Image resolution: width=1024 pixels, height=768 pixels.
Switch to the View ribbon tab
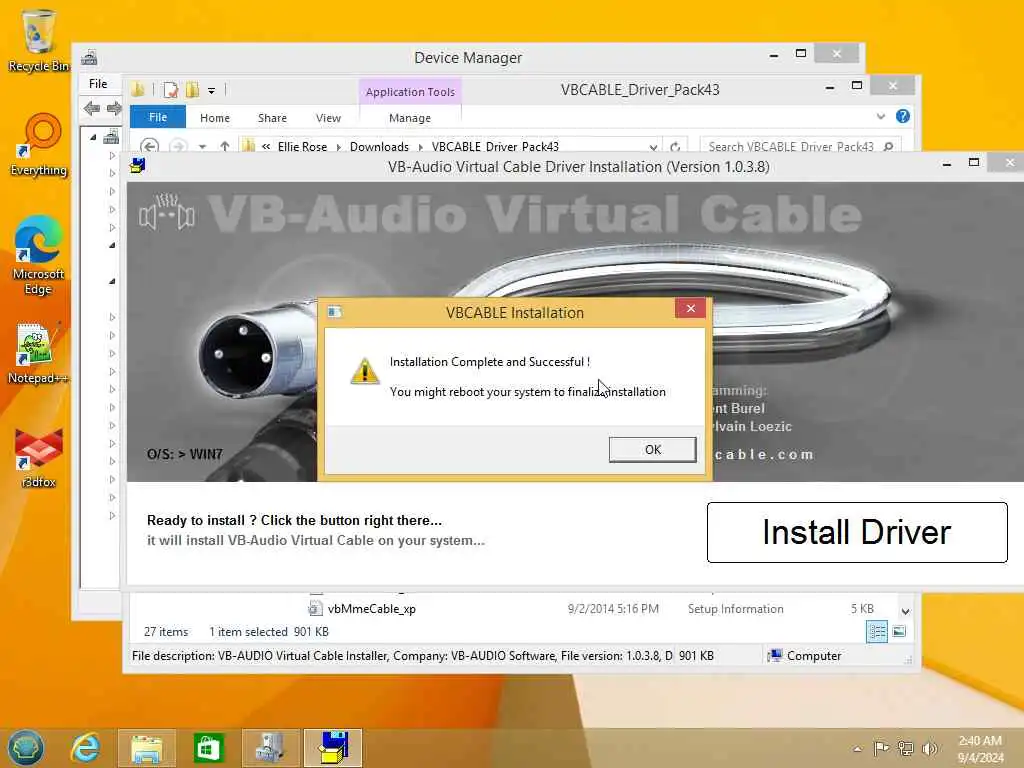pos(328,118)
